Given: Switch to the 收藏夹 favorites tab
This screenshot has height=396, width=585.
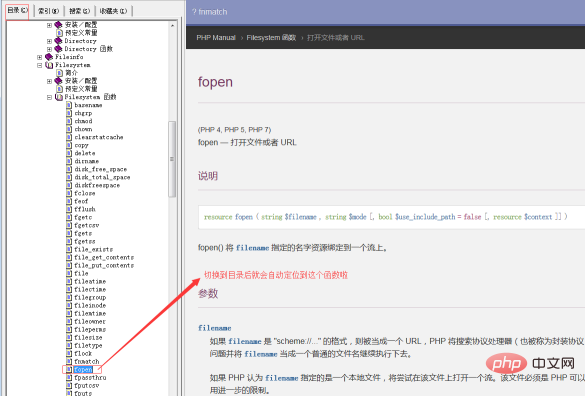Looking at the screenshot, I should coord(113,11).
